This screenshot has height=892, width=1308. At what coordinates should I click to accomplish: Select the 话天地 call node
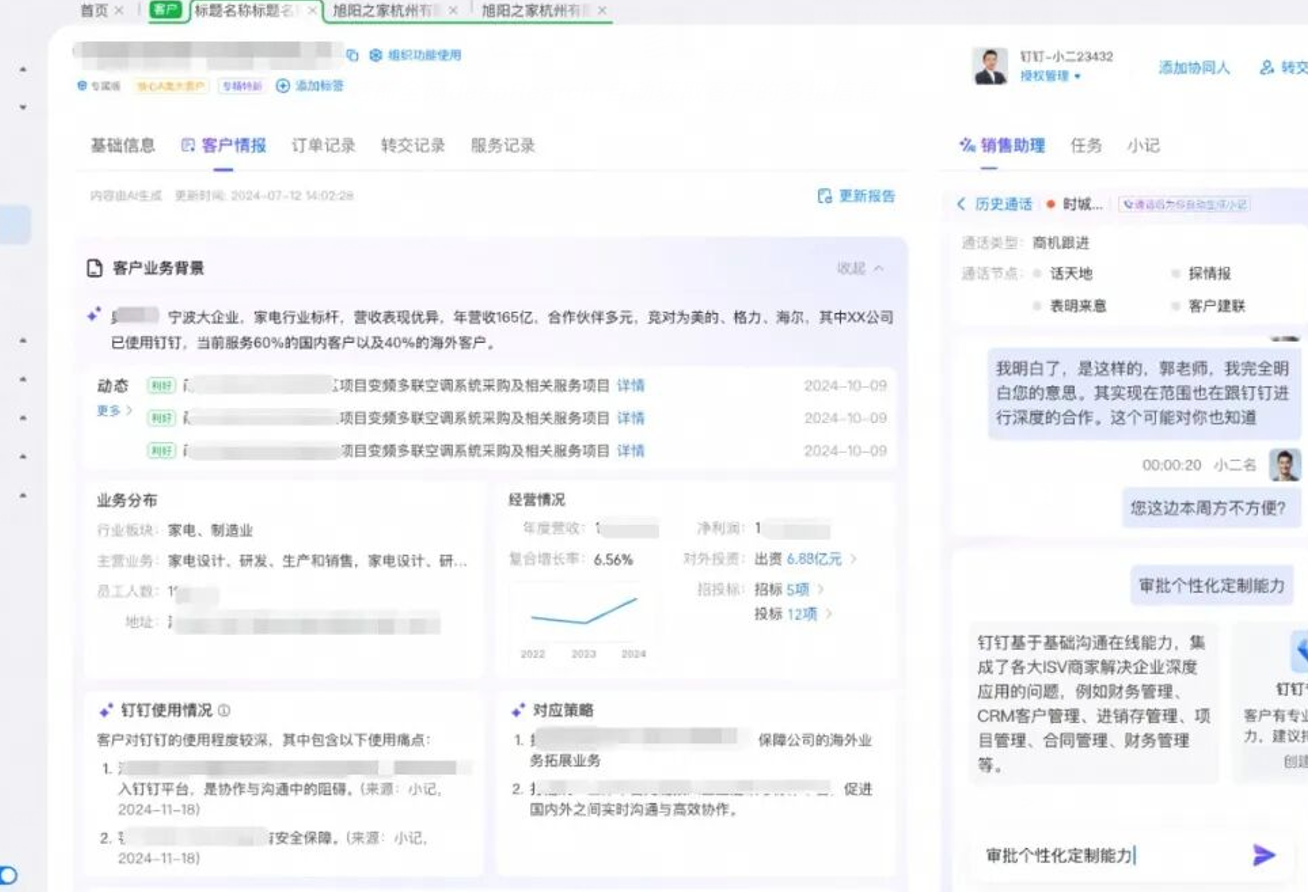click(1070, 273)
